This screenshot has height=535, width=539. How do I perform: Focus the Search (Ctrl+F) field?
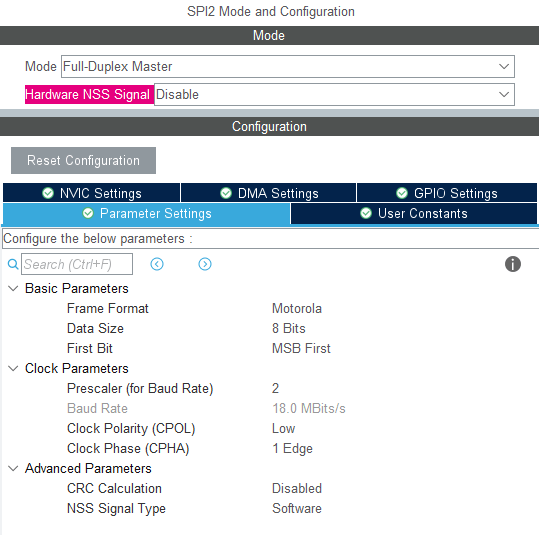pos(77,264)
